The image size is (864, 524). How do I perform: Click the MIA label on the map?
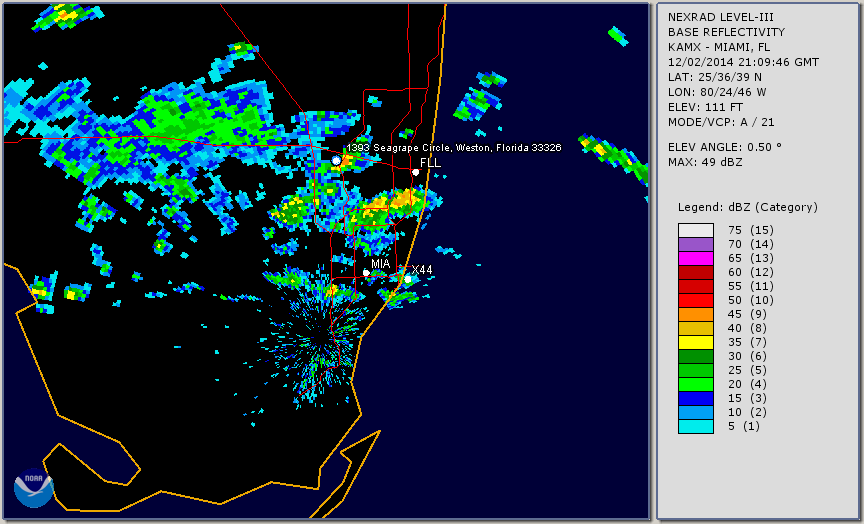pos(380,264)
